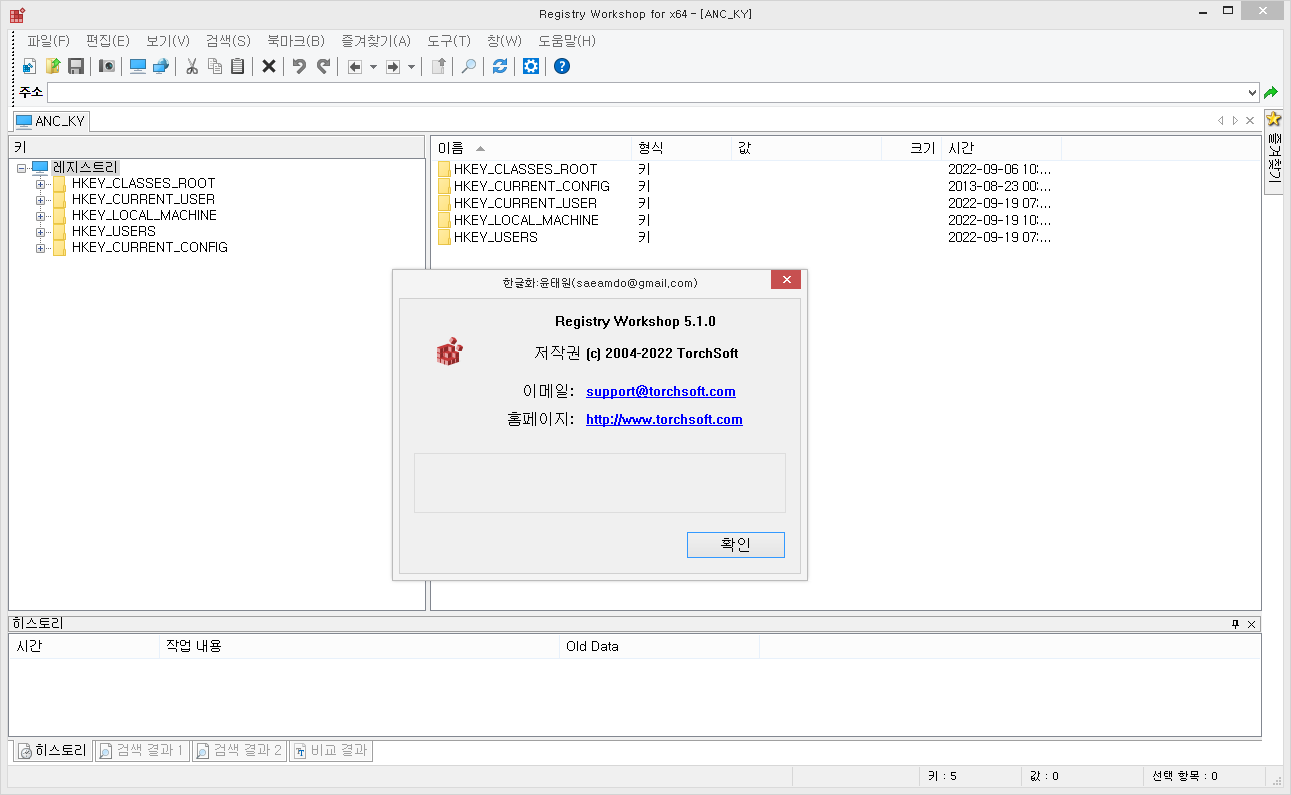
Task: Select the ANC_KY document tab
Action: (x=50, y=121)
